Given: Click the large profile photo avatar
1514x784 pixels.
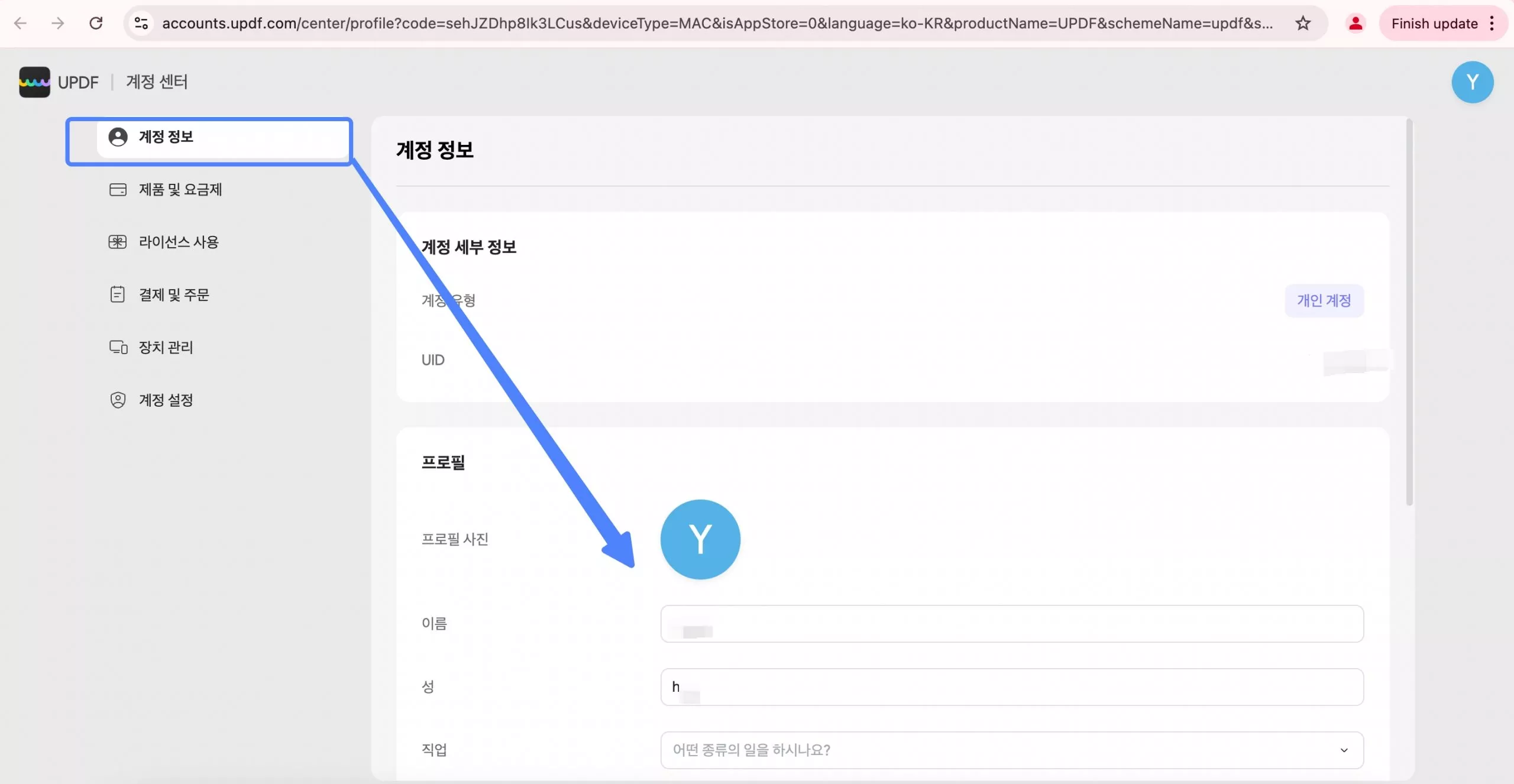Looking at the screenshot, I should pyautogui.click(x=700, y=539).
